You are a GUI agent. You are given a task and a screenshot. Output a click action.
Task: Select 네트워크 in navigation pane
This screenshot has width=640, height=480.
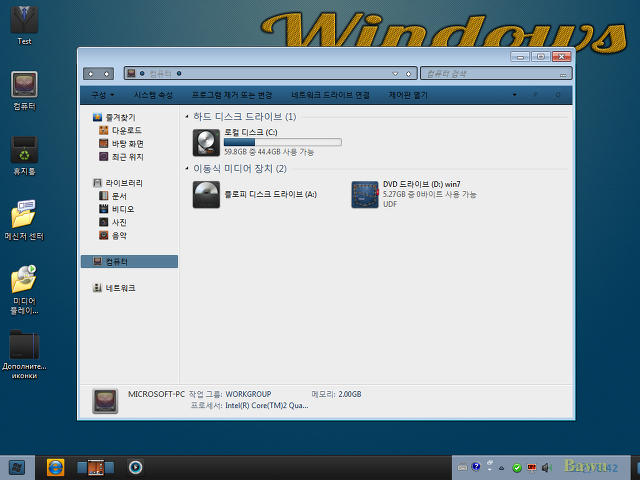[x=114, y=288]
